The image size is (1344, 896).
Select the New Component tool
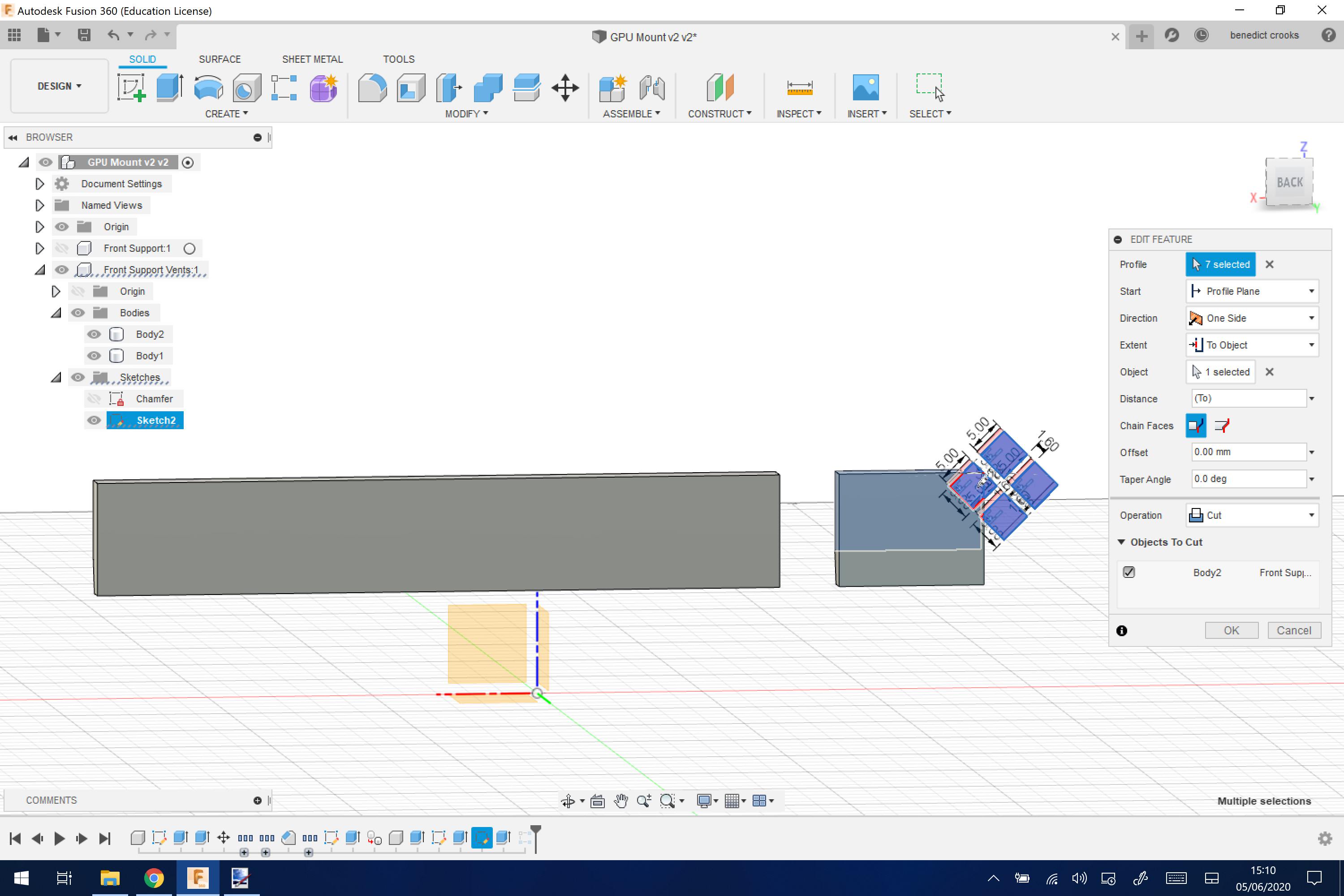click(613, 88)
